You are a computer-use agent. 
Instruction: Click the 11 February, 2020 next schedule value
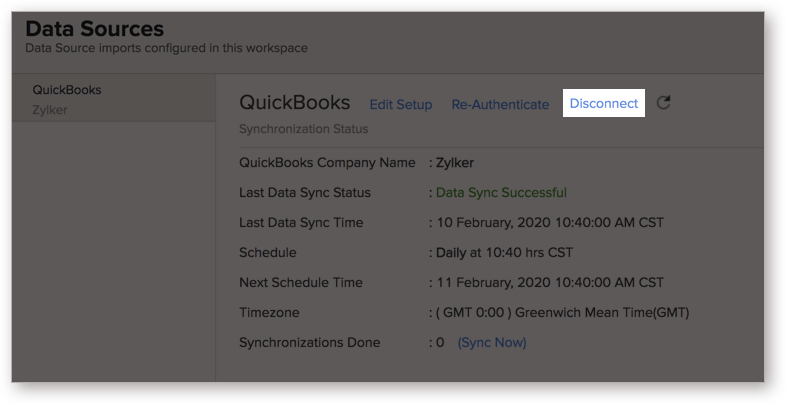pyautogui.click(x=550, y=282)
